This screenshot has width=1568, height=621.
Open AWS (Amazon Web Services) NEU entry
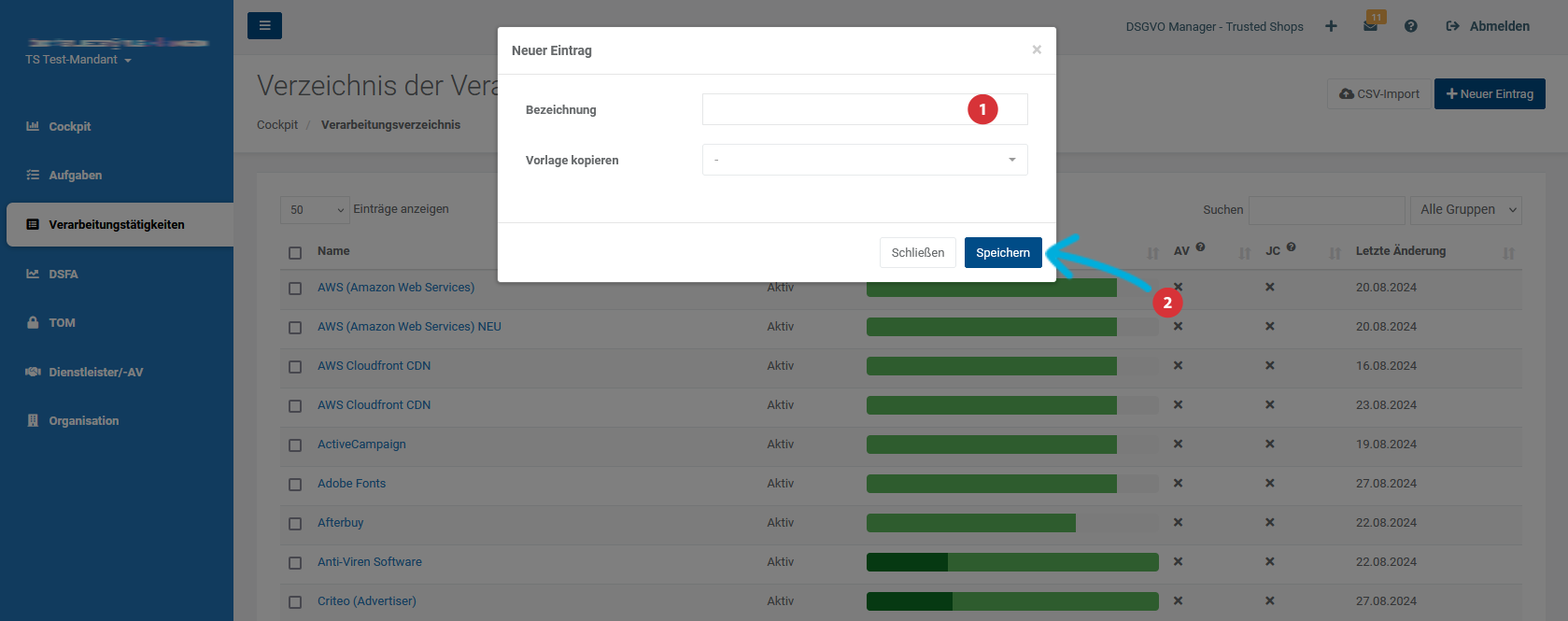(x=409, y=326)
